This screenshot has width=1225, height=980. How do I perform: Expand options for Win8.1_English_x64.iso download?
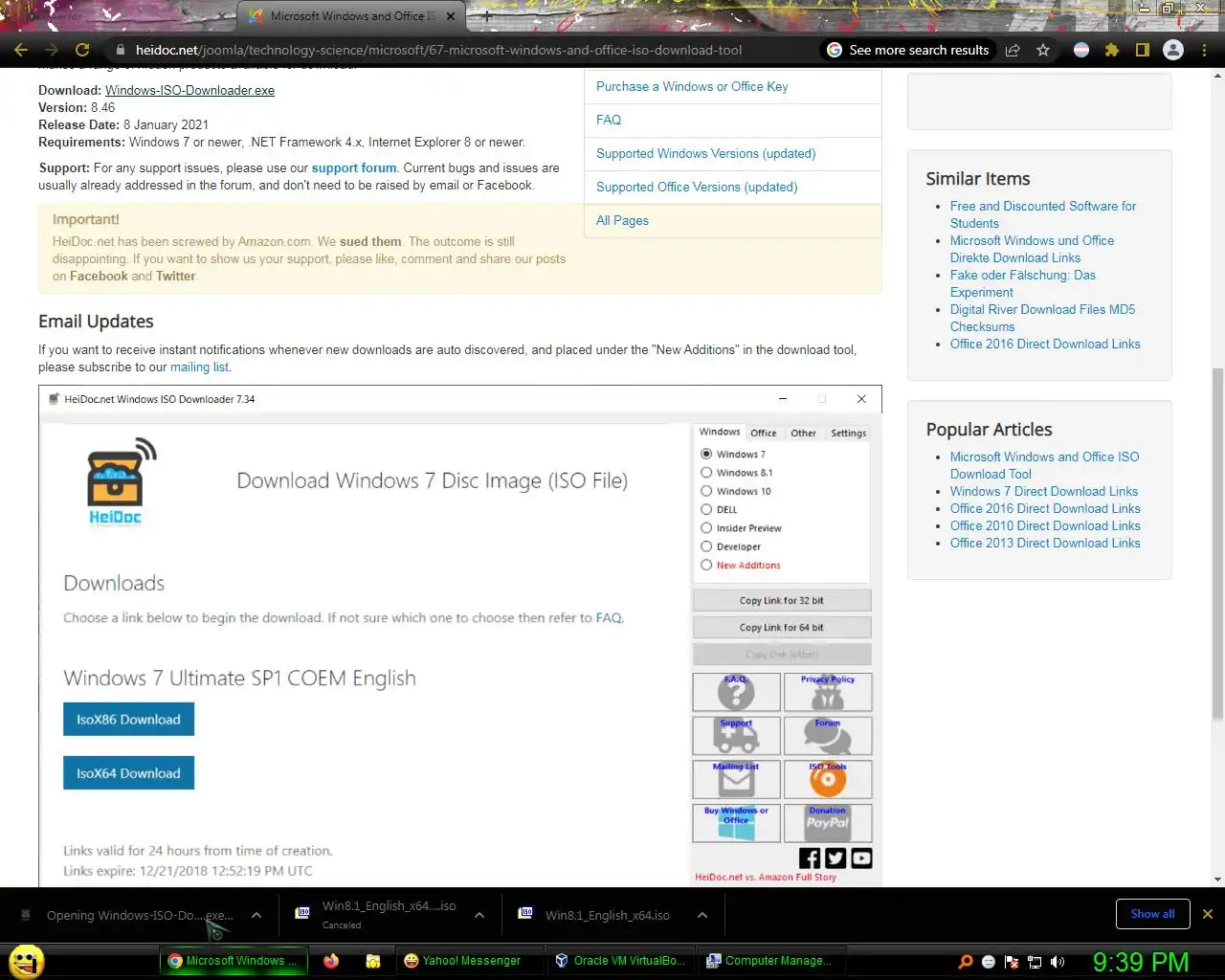702,915
